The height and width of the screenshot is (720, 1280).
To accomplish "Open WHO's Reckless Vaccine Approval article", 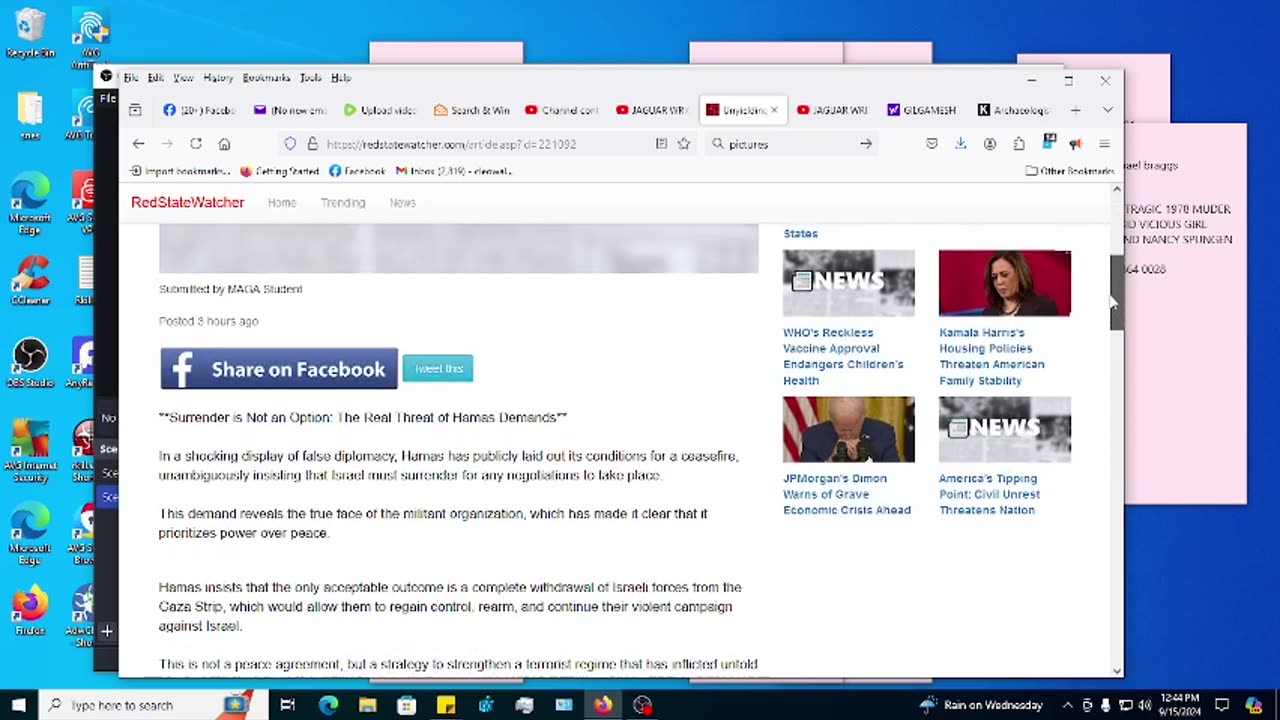I will [843, 356].
